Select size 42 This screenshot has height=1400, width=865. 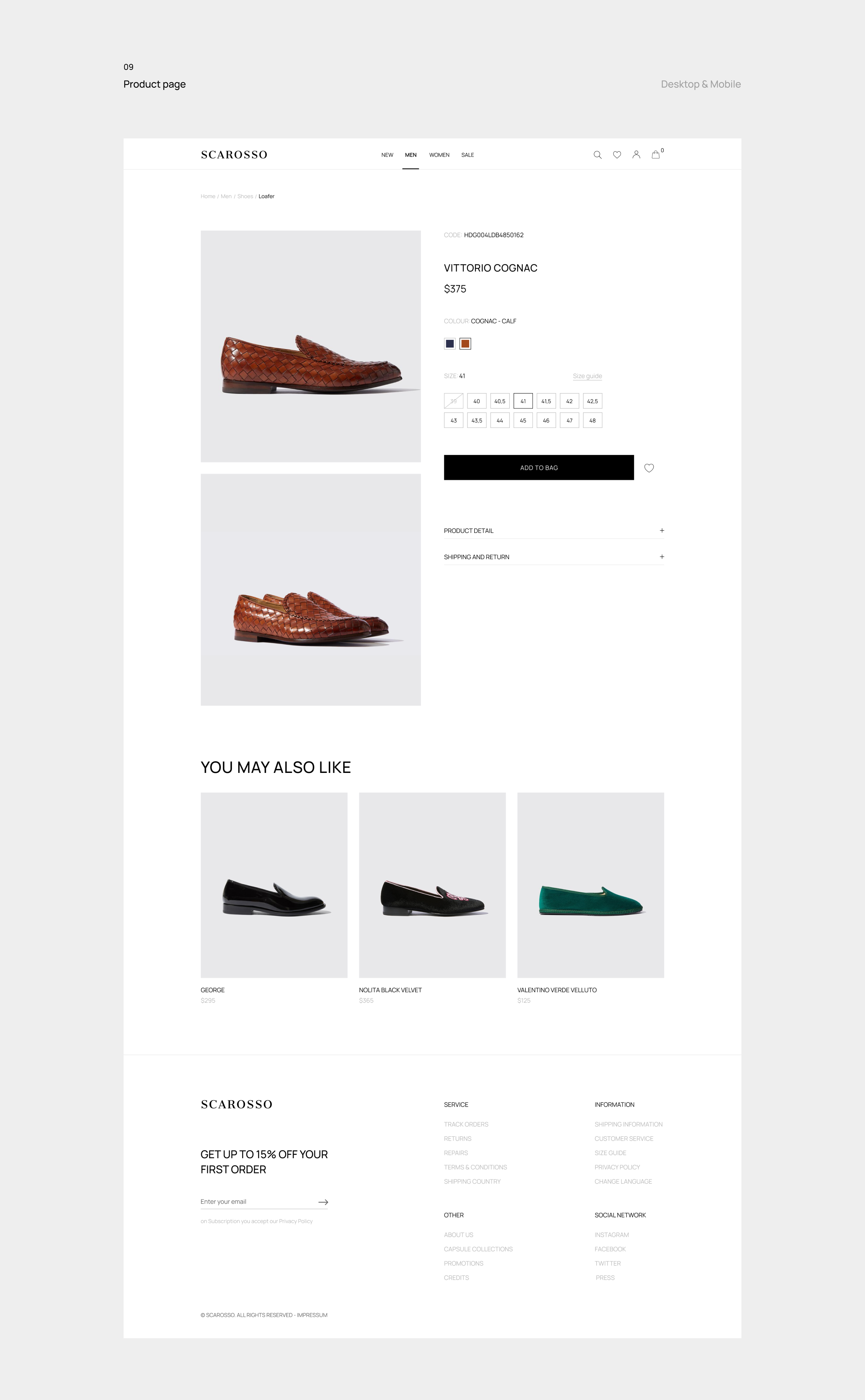(569, 402)
